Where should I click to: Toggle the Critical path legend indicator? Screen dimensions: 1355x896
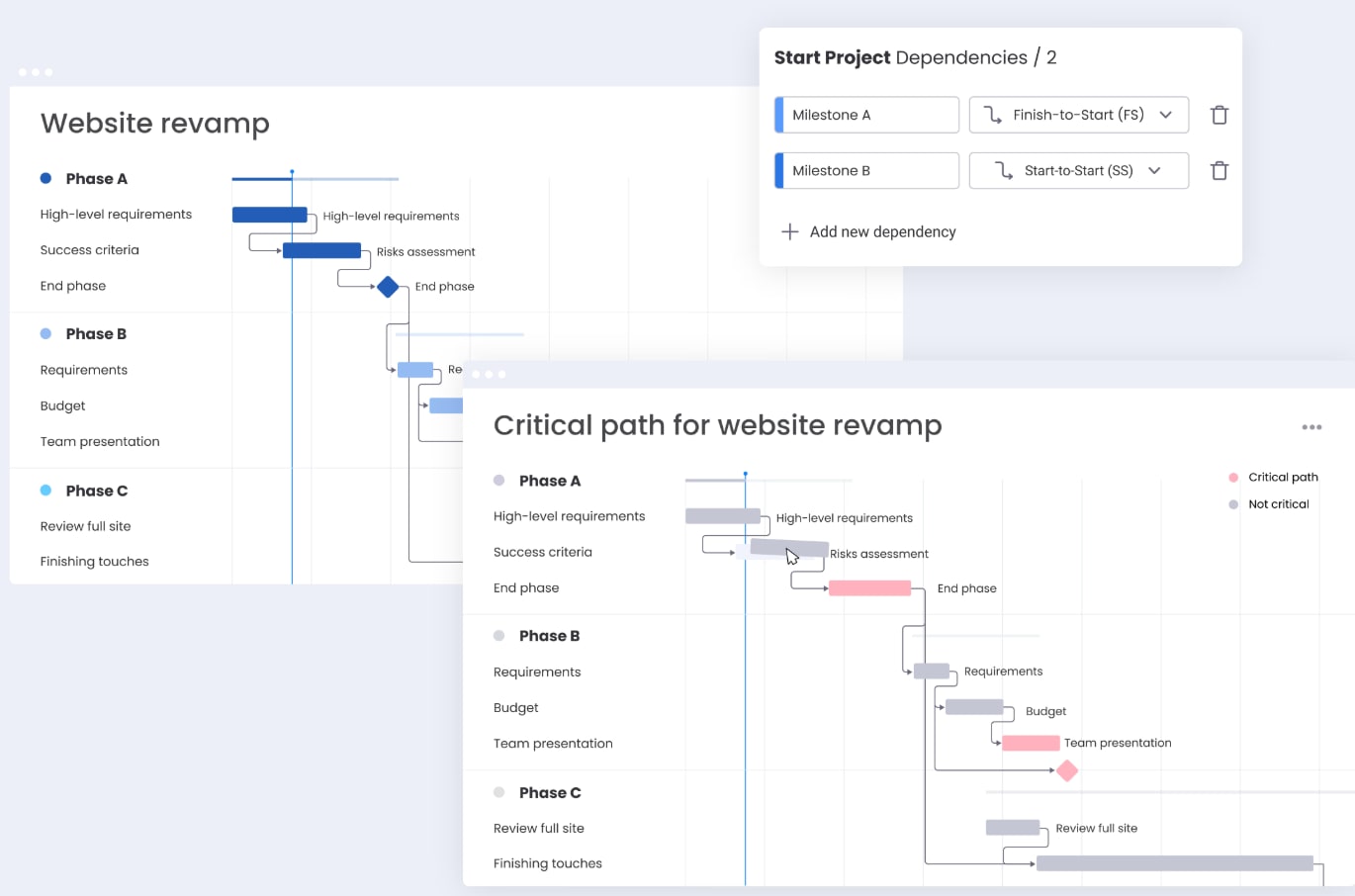click(1232, 477)
